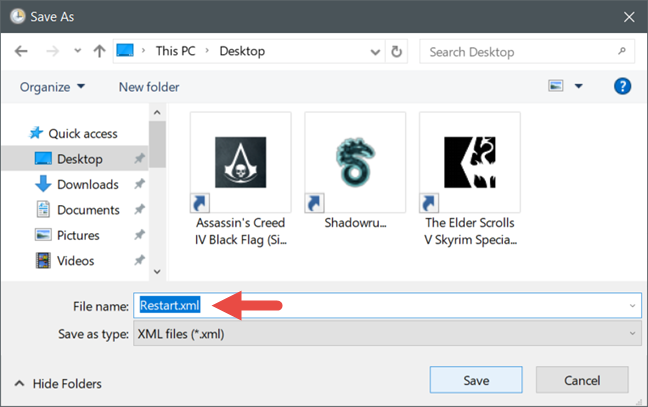Click the Cancel button
This screenshot has height=407, width=648.
(582, 380)
